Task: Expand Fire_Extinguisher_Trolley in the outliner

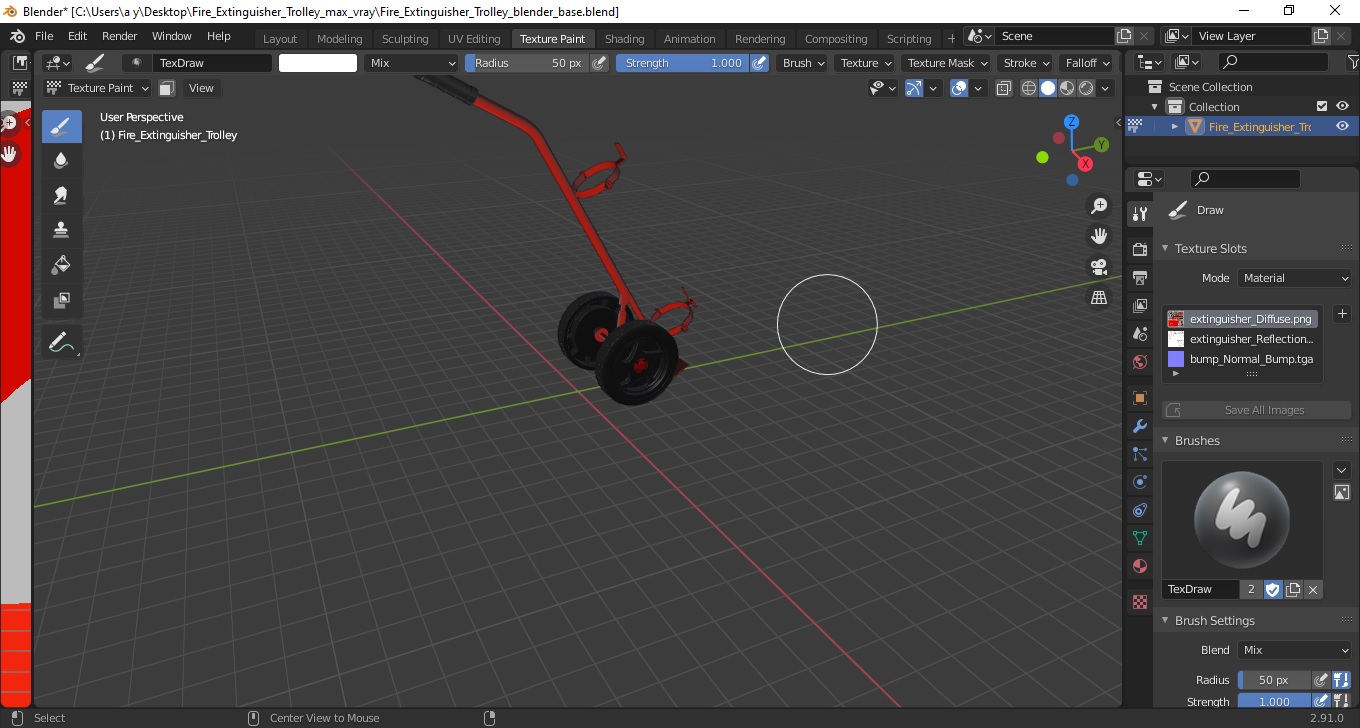Action: [x=1175, y=126]
